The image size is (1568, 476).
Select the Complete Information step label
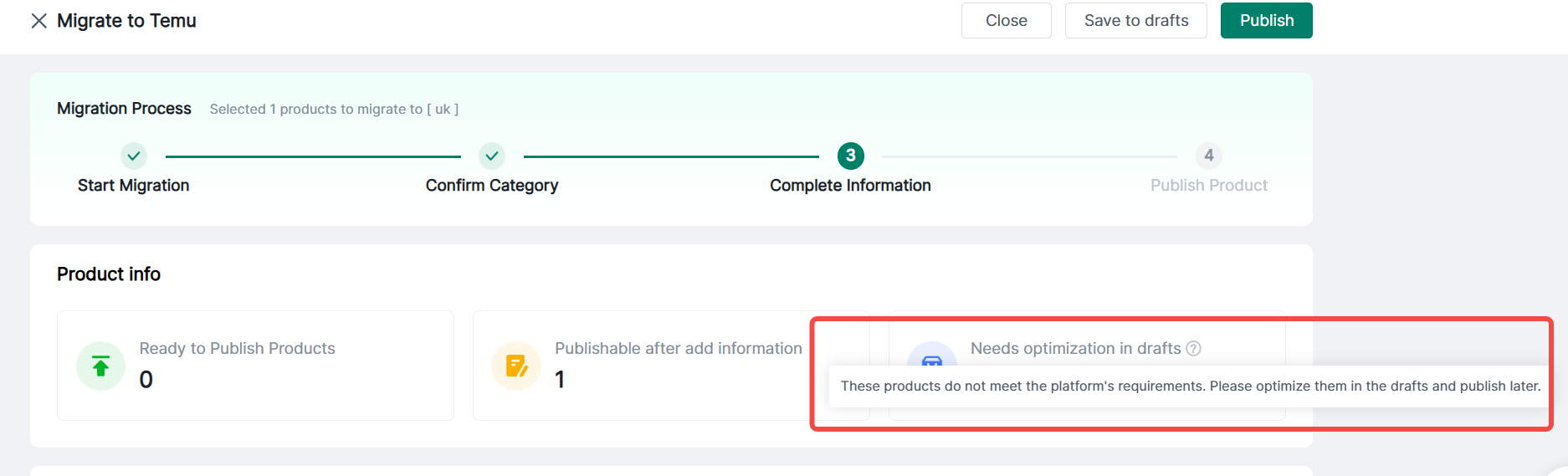pos(850,186)
